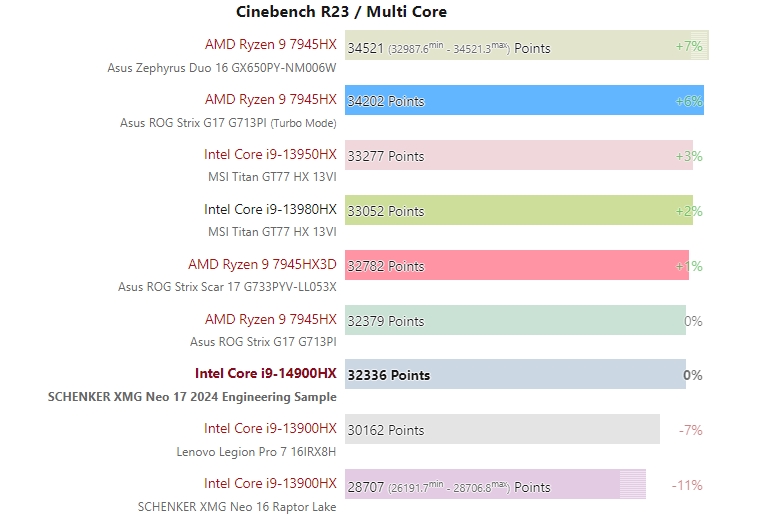This screenshot has height=520, width=783.
Task: Open the Intel Core i9-13980HX link
Action: (270, 209)
